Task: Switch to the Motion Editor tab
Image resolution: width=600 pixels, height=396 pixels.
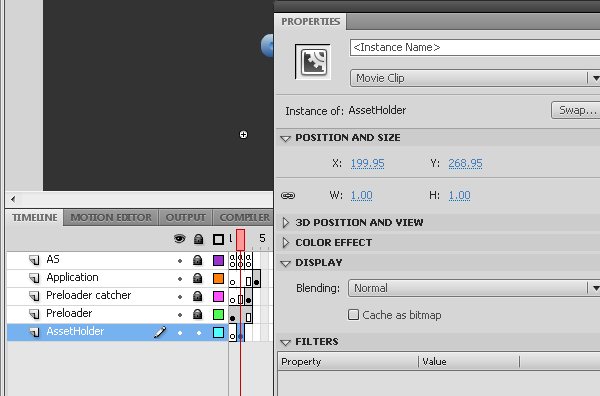Action: 111,217
